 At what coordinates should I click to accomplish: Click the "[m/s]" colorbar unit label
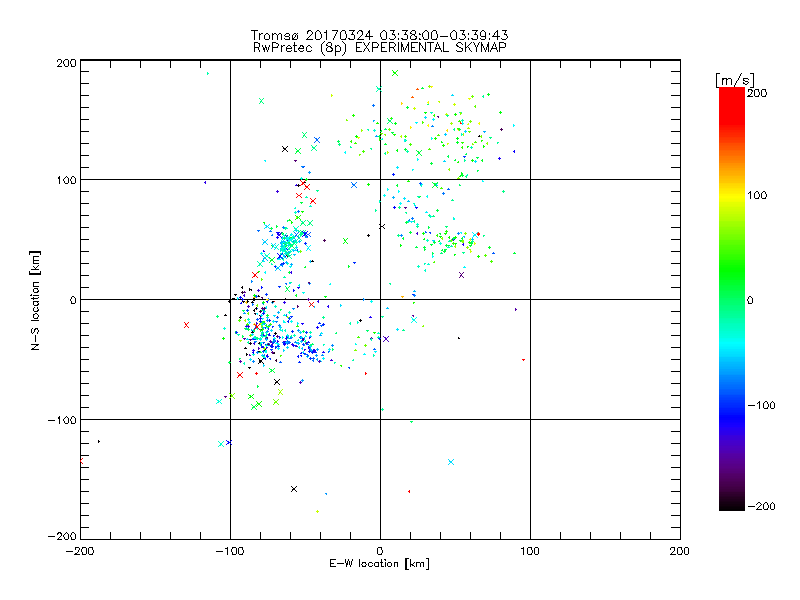click(x=734, y=80)
